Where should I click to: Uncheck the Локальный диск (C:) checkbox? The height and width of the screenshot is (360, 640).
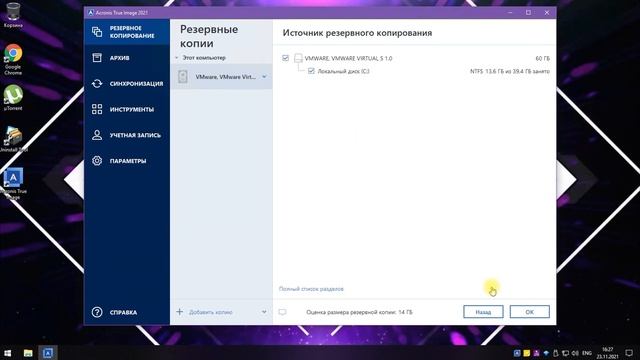[x=311, y=71]
